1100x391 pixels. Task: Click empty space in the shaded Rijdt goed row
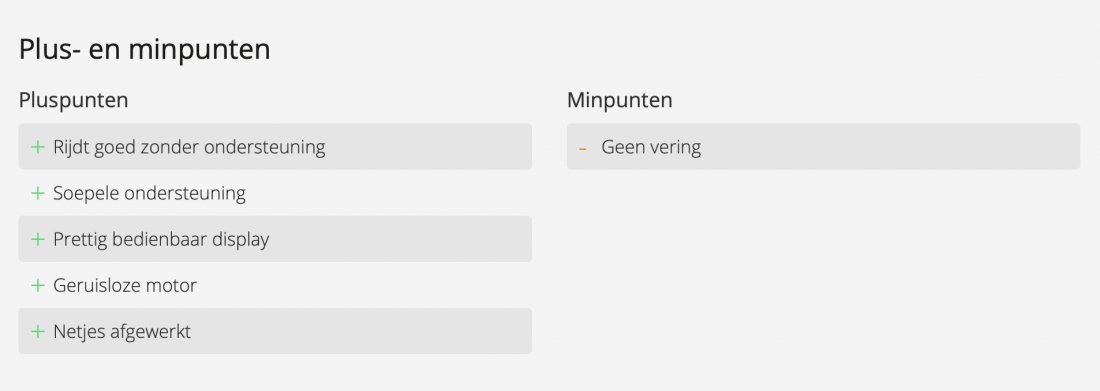point(428,147)
